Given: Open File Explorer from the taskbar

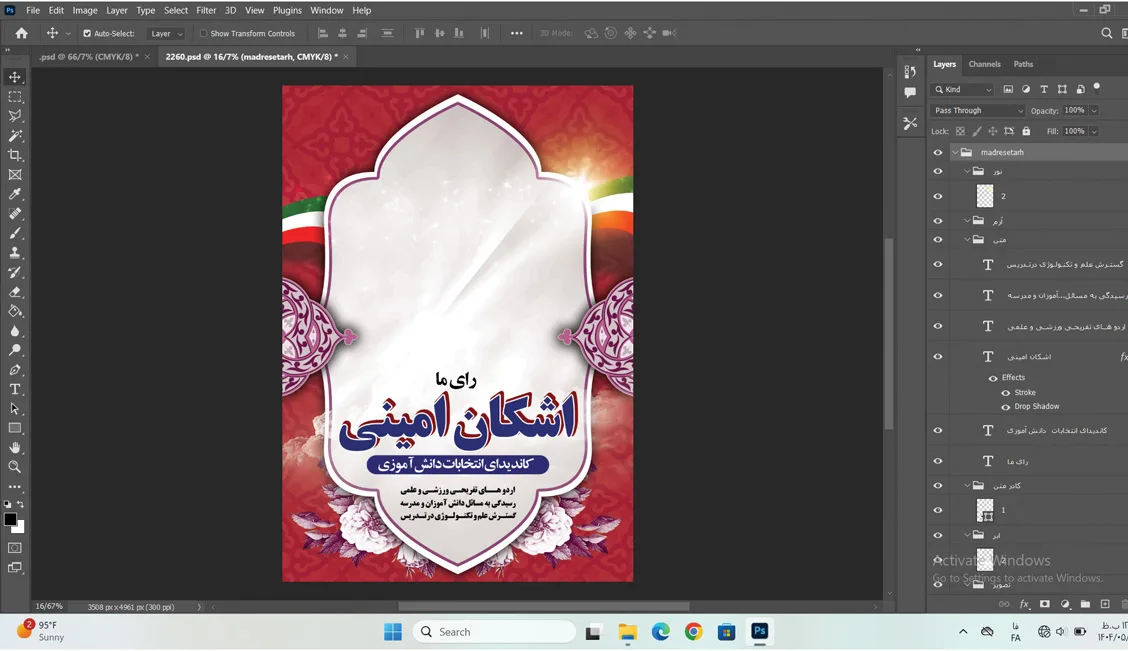Looking at the screenshot, I should pos(627,632).
